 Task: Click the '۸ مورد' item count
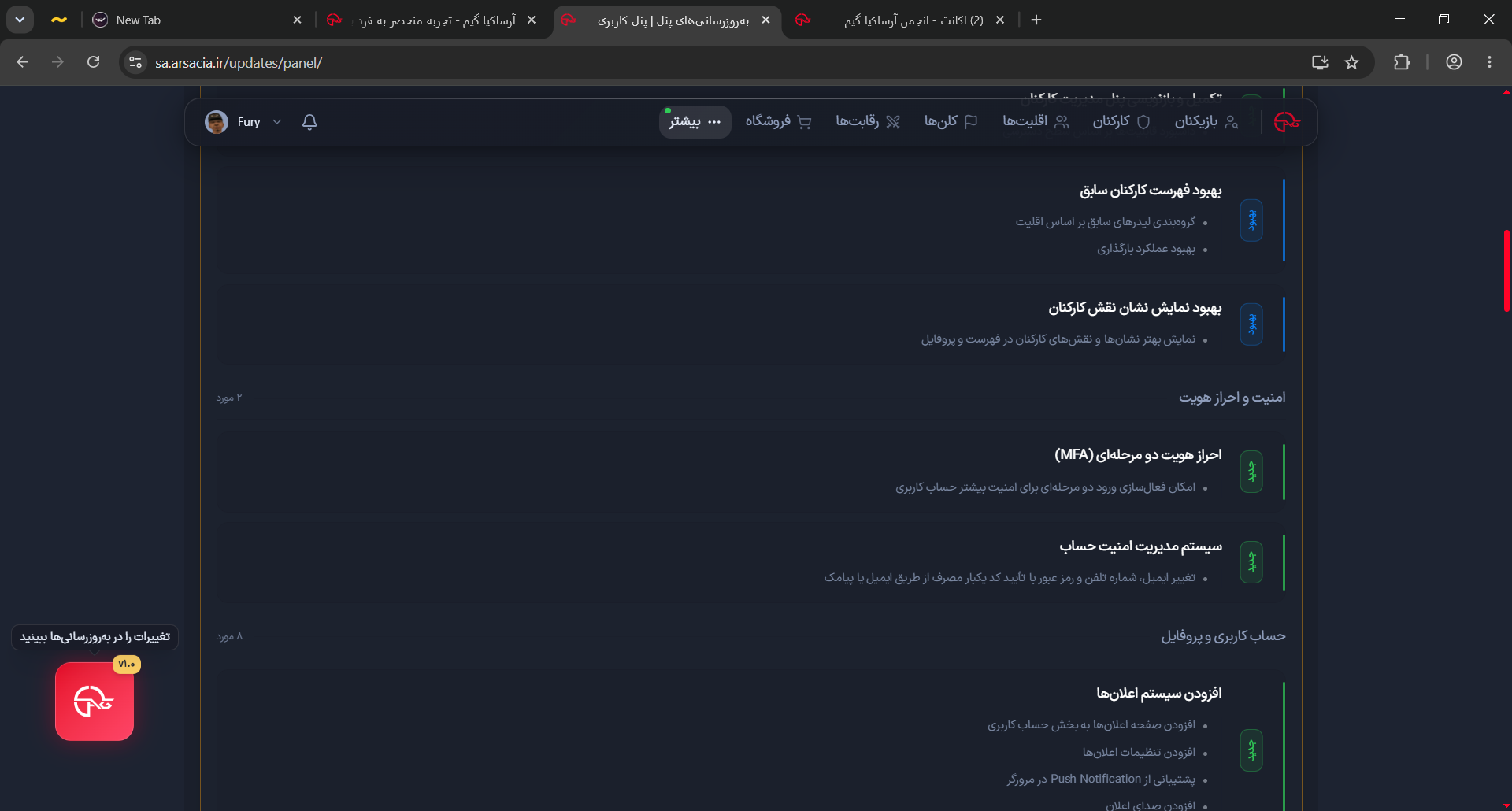(x=229, y=636)
